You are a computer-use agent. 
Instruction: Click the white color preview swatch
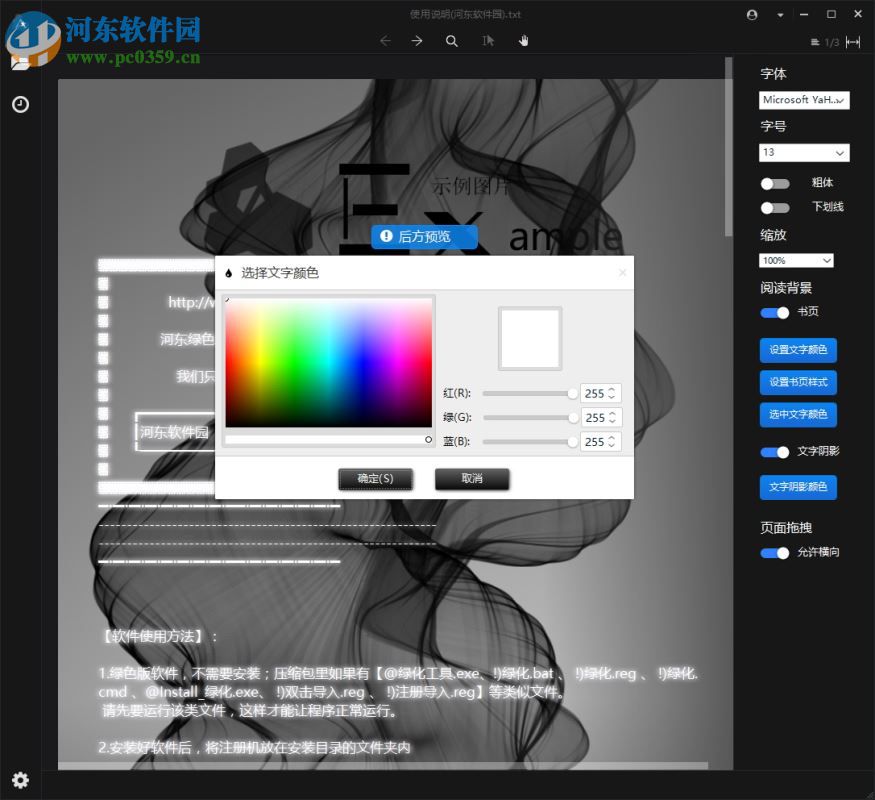tap(530, 339)
